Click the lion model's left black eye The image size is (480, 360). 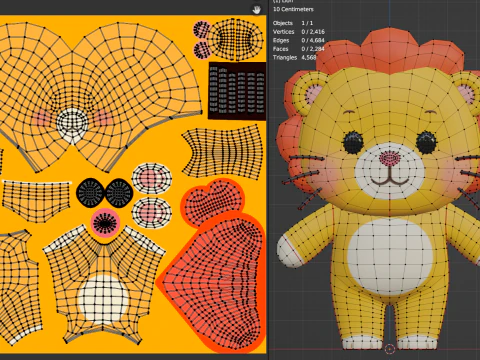click(353, 142)
